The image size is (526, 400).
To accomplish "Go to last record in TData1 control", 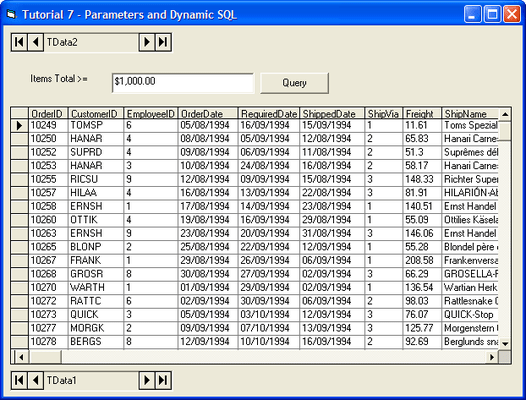I will [163, 381].
